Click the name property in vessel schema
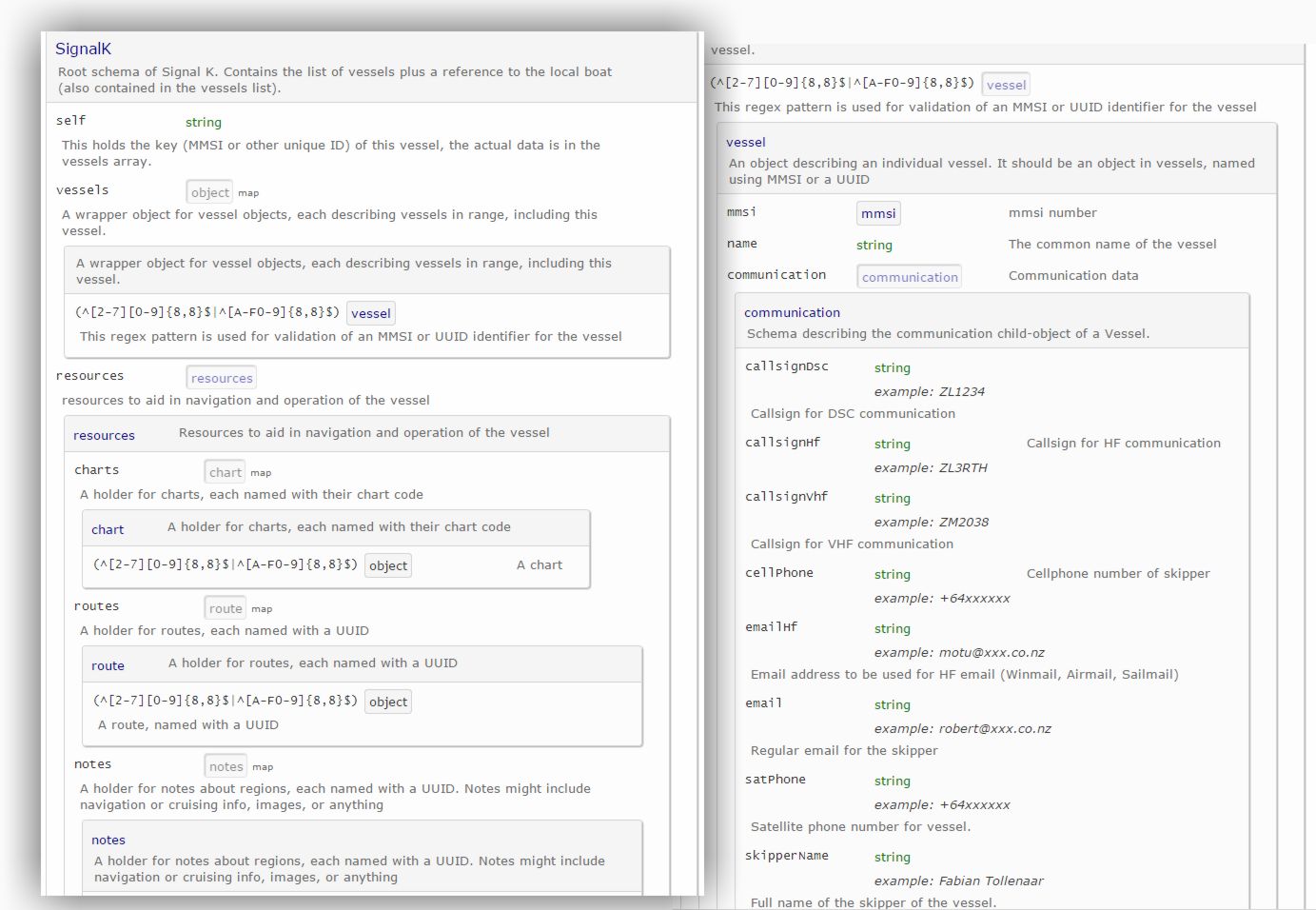This screenshot has width=1316, height=910. (741, 243)
